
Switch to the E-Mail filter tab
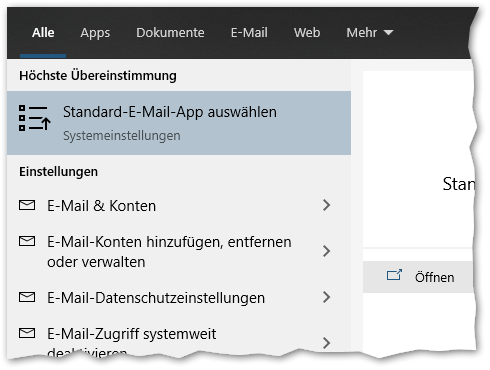coord(249,33)
